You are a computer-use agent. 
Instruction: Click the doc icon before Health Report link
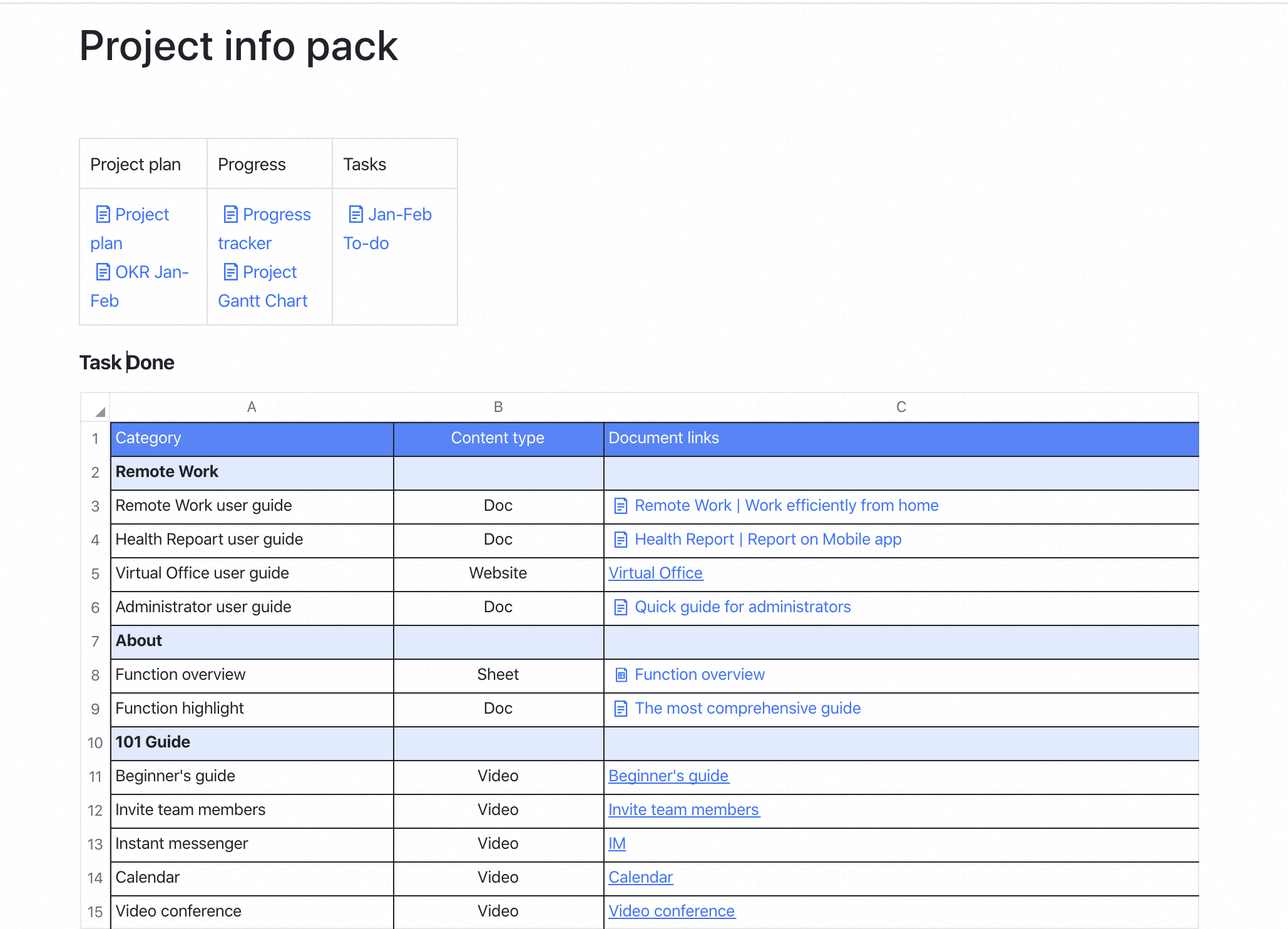620,539
